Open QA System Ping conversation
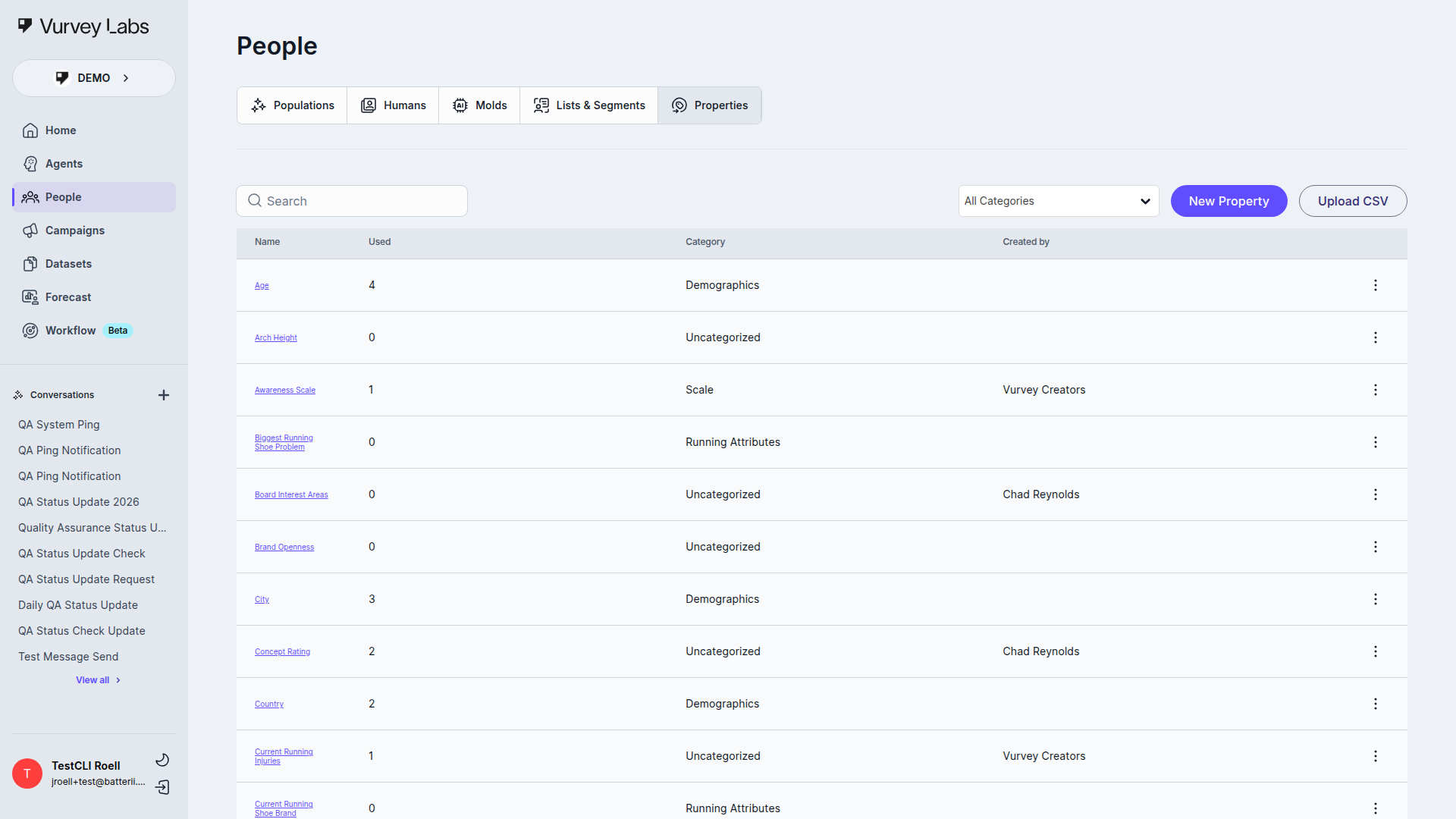This screenshot has width=1456, height=819. (59, 425)
